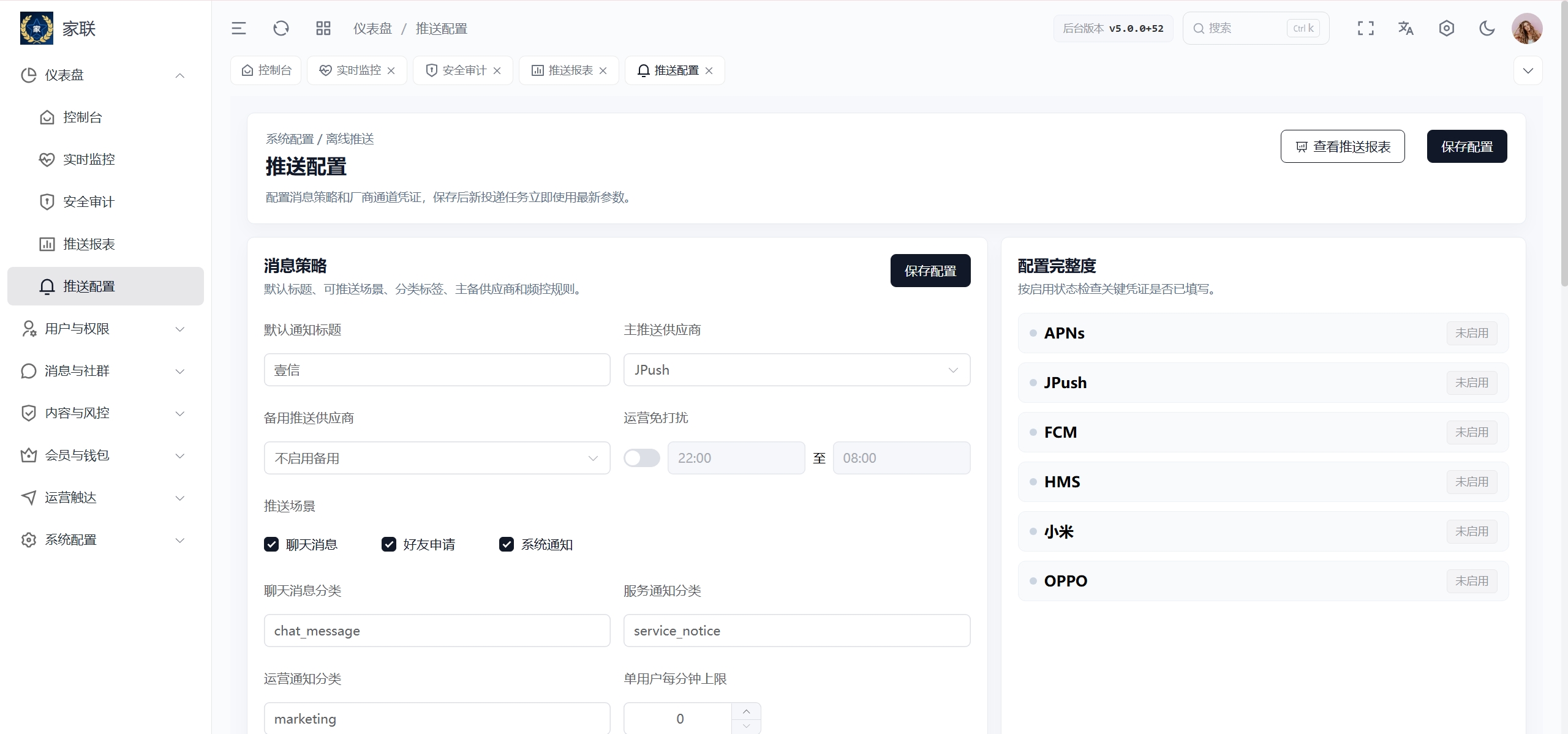Uncheck the 聊天消息 checkbox
The width and height of the screenshot is (1568, 734).
pos(271,544)
